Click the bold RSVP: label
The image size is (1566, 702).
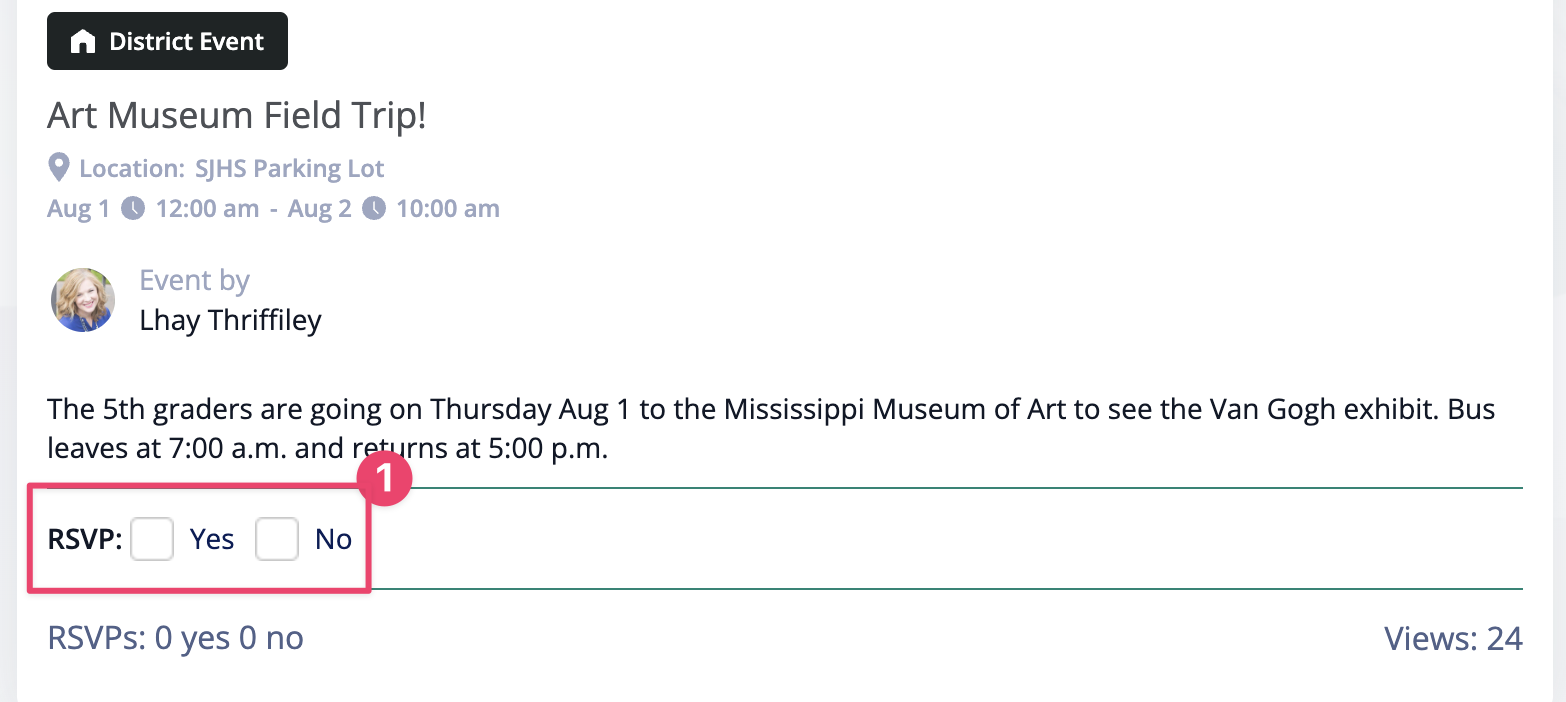pyautogui.click(x=85, y=540)
